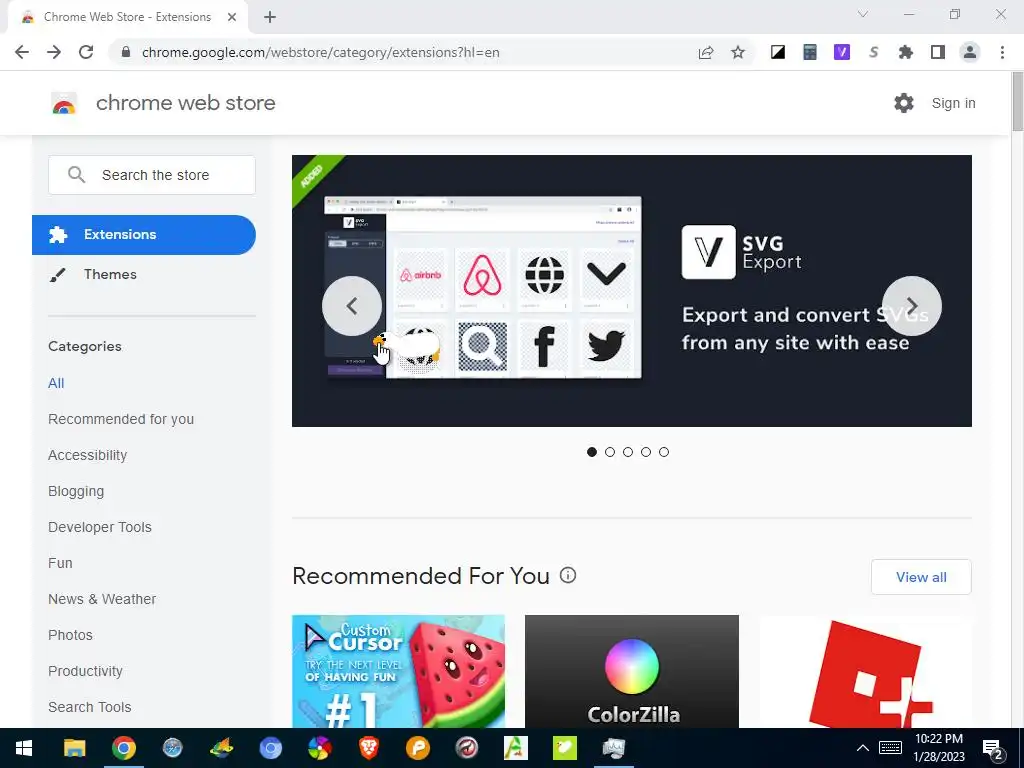Open Chrome from the taskbar

tap(123, 748)
